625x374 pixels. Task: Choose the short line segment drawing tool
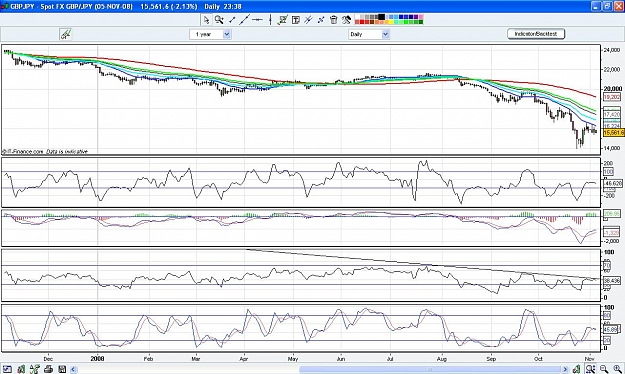pos(232,20)
